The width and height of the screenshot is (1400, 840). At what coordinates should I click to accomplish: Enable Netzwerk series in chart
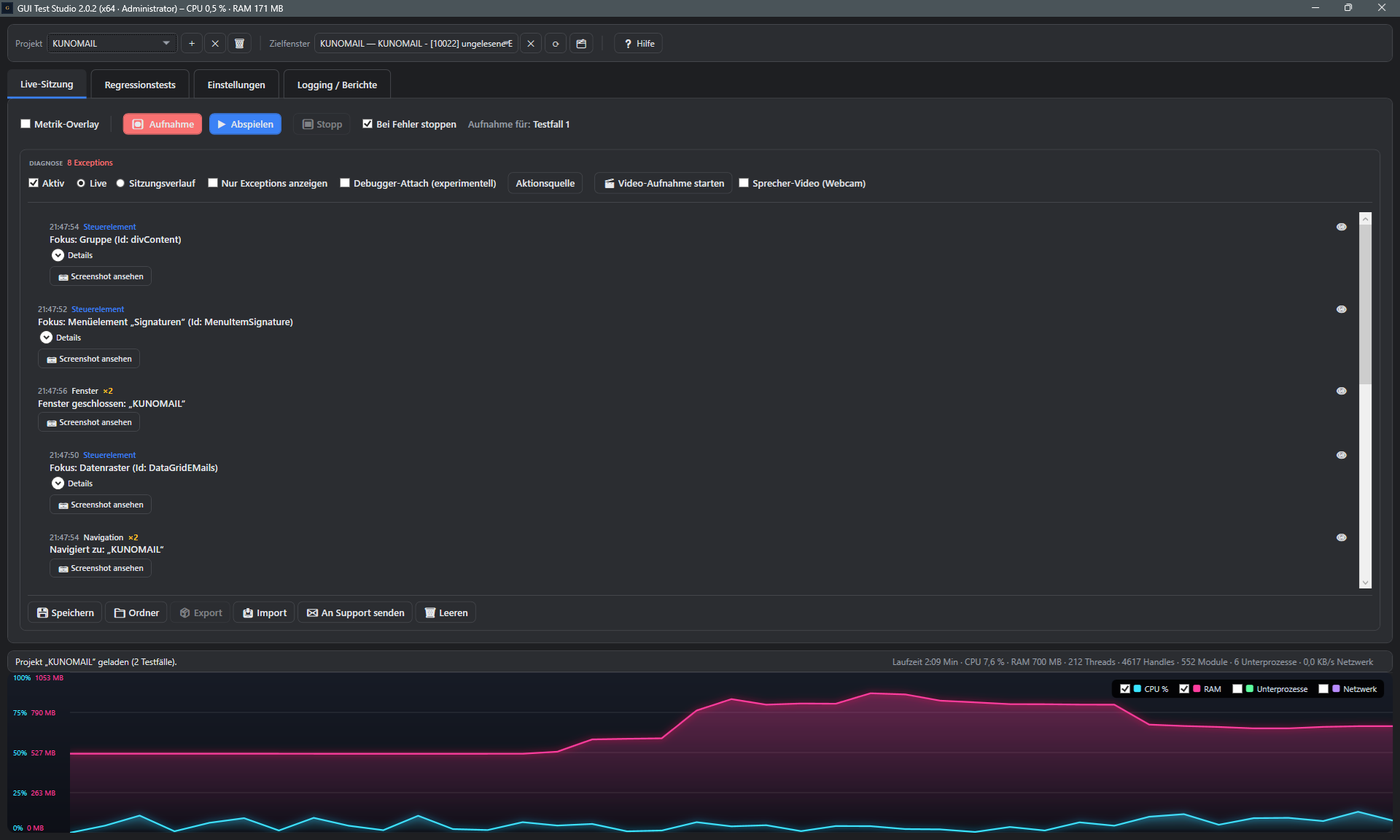pyautogui.click(x=1323, y=689)
